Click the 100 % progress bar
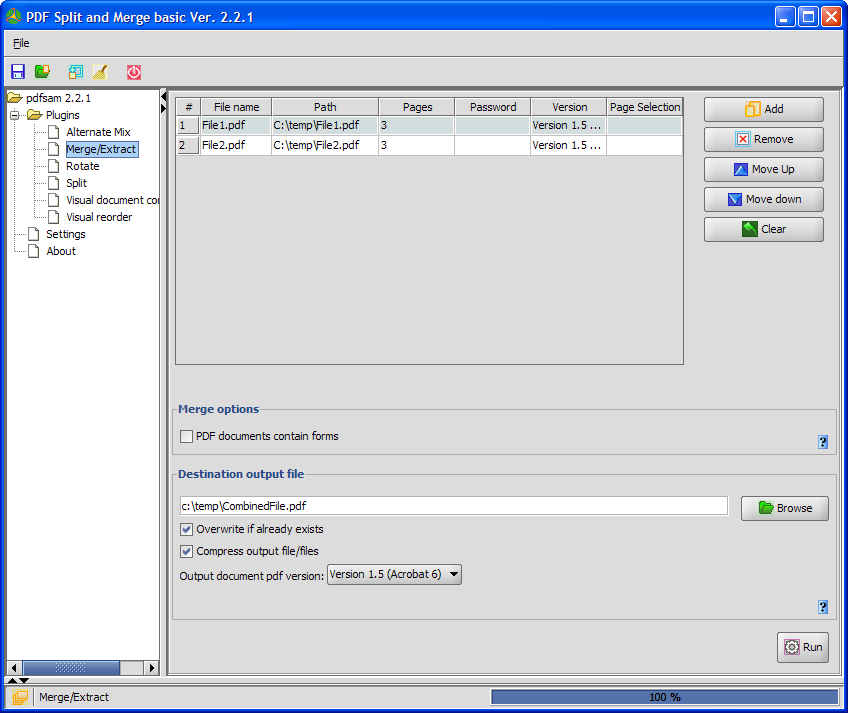The height and width of the screenshot is (713, 848). point(665,697)
